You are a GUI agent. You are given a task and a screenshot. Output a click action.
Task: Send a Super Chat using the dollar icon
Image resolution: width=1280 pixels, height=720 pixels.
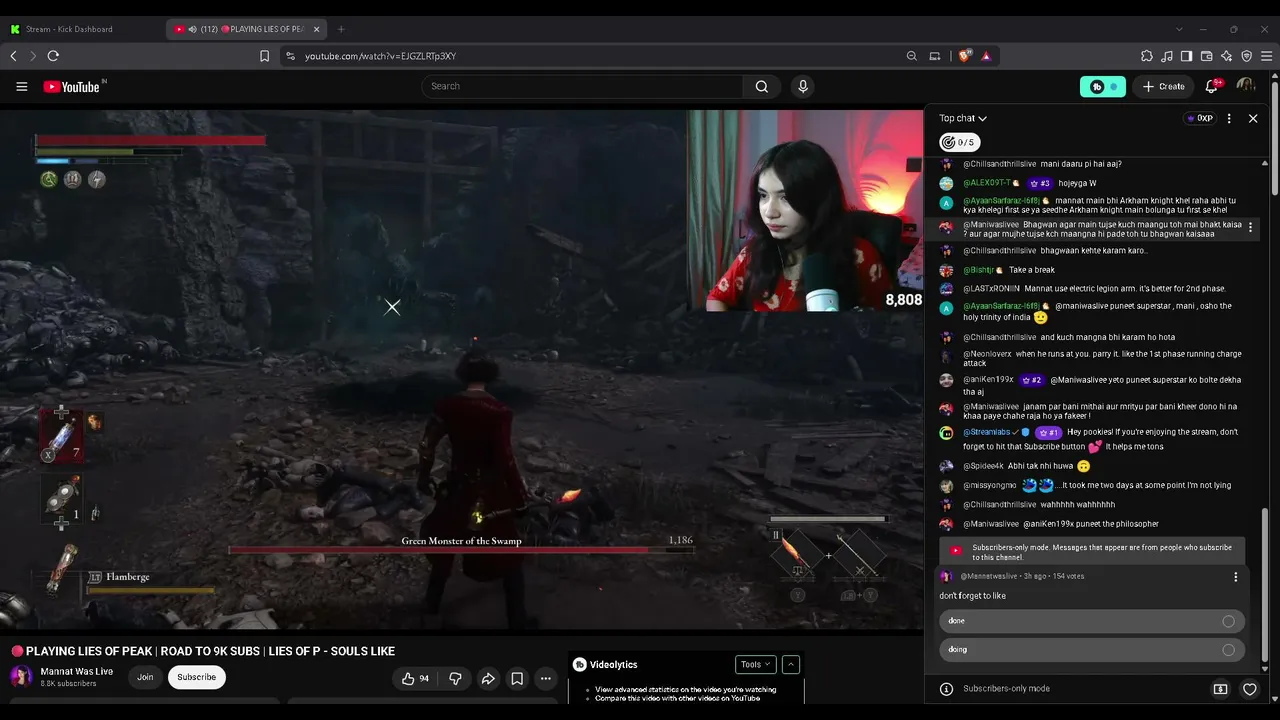(x=1220, y=689)
